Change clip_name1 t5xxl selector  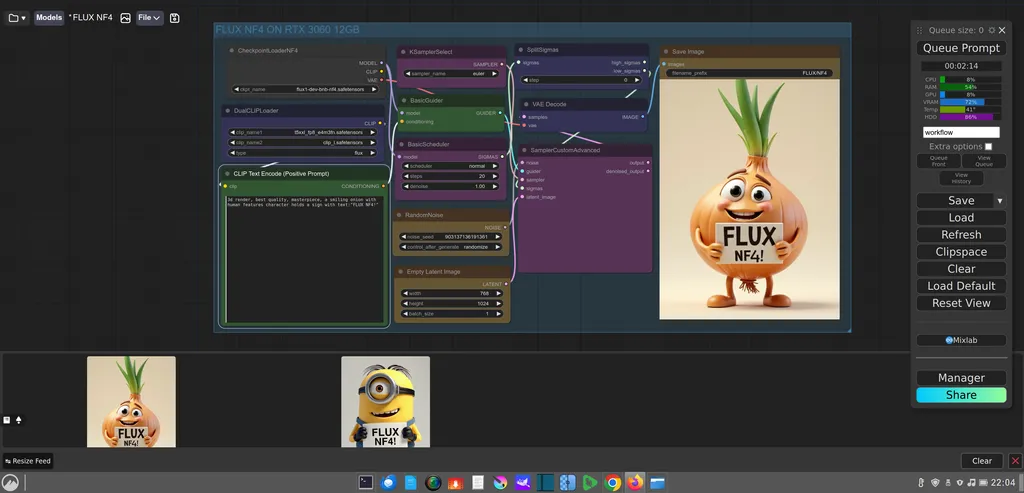[303, 132]
